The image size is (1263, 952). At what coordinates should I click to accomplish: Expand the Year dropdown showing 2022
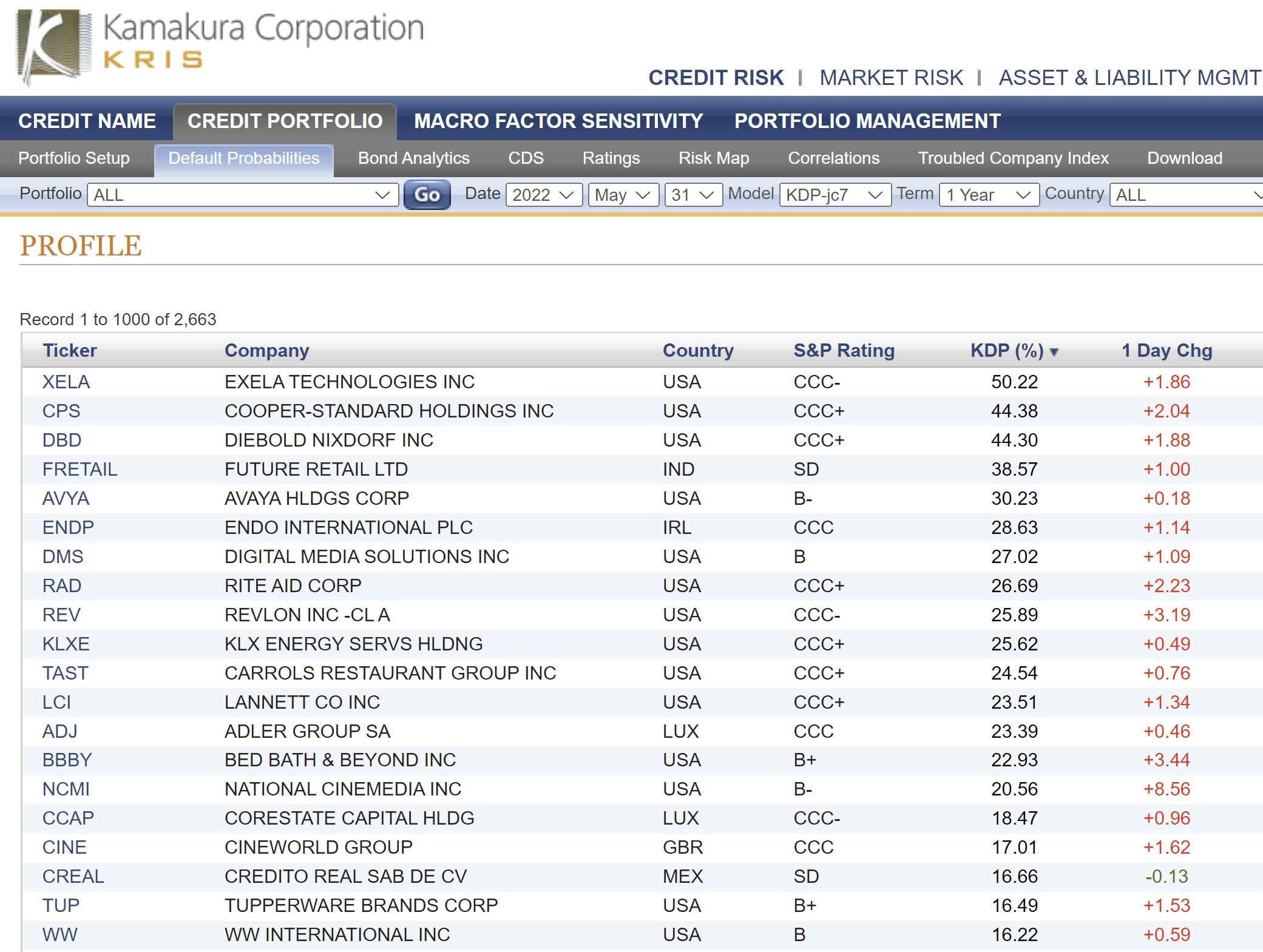pyautogui.click(x=543, y=195)
